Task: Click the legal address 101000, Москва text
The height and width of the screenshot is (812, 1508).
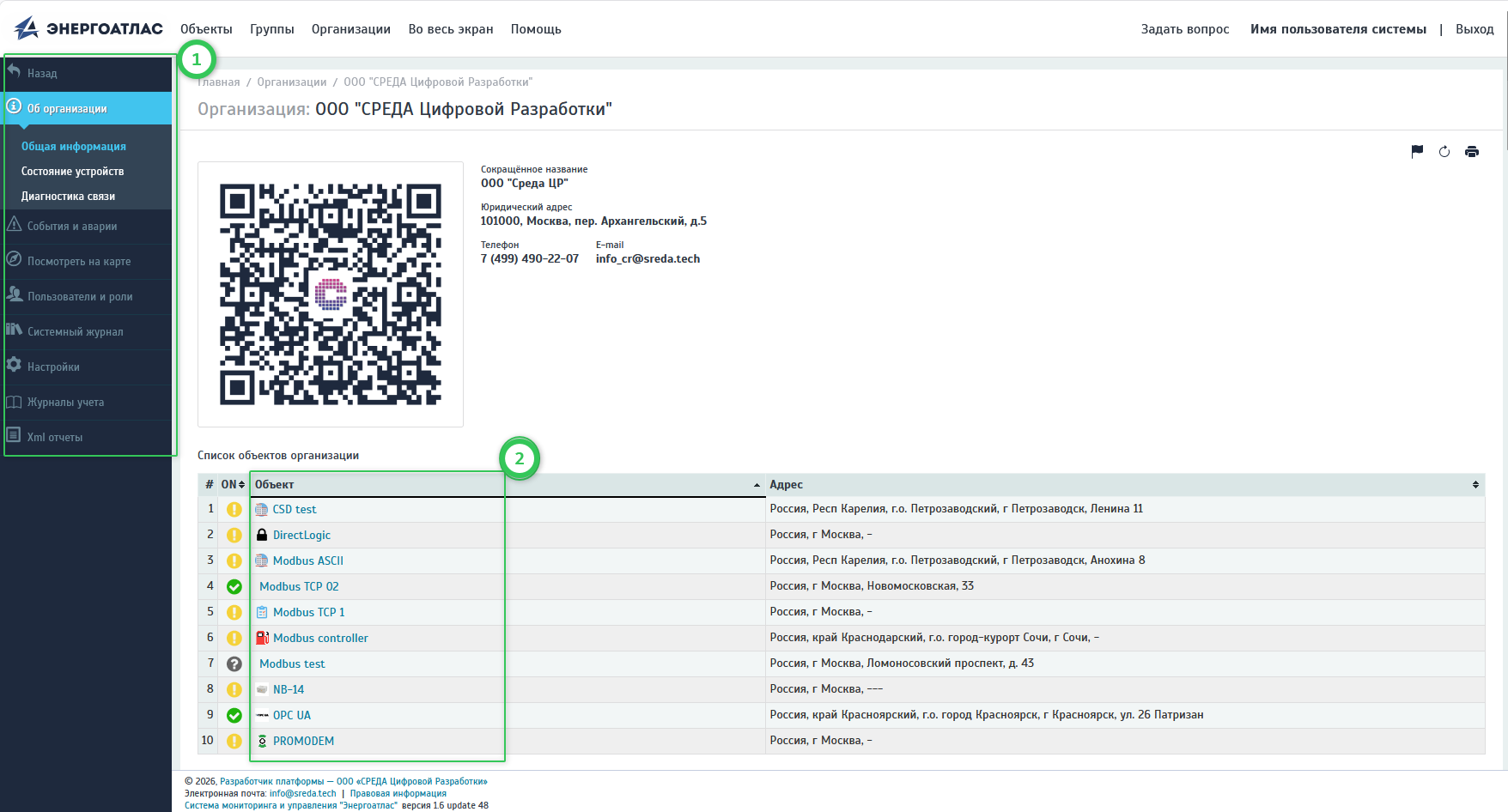Action: (593, 221)
